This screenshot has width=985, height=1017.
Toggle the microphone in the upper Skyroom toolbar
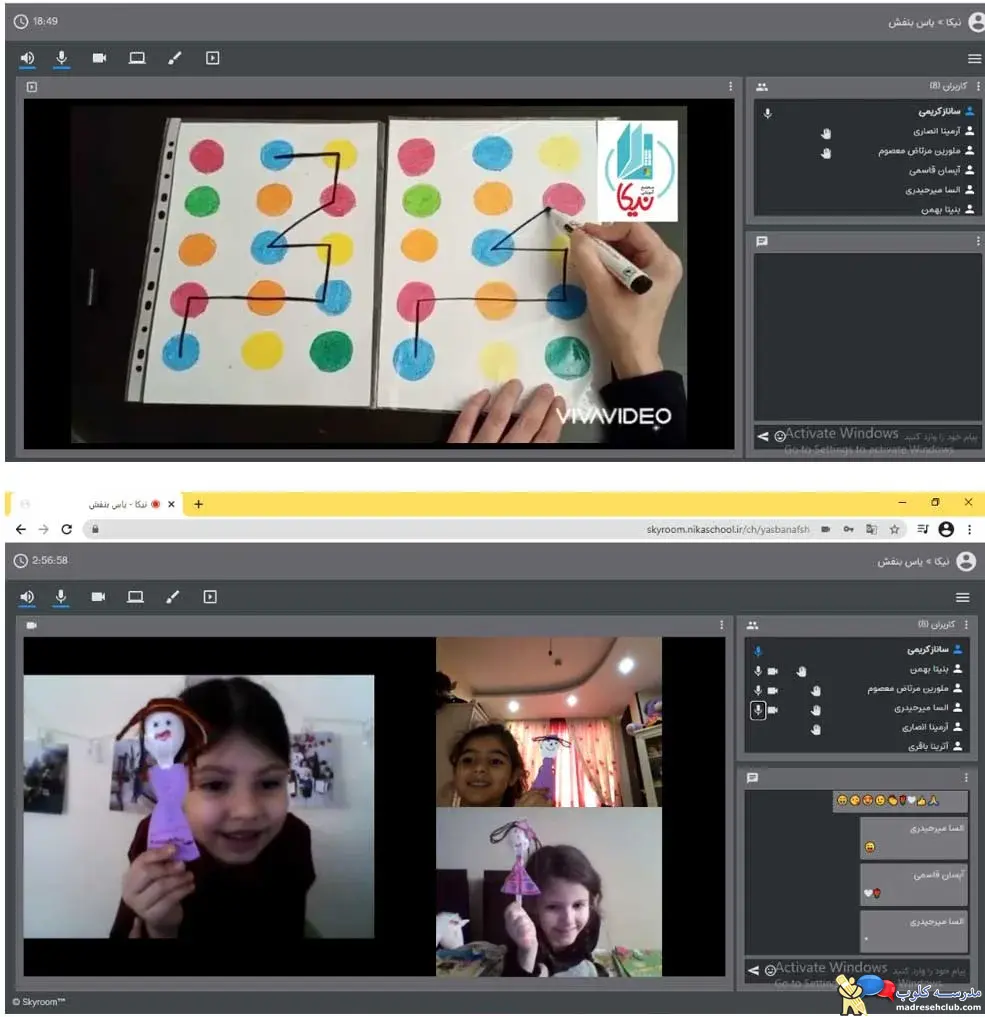pyautogui.click(x=62, y=58)
